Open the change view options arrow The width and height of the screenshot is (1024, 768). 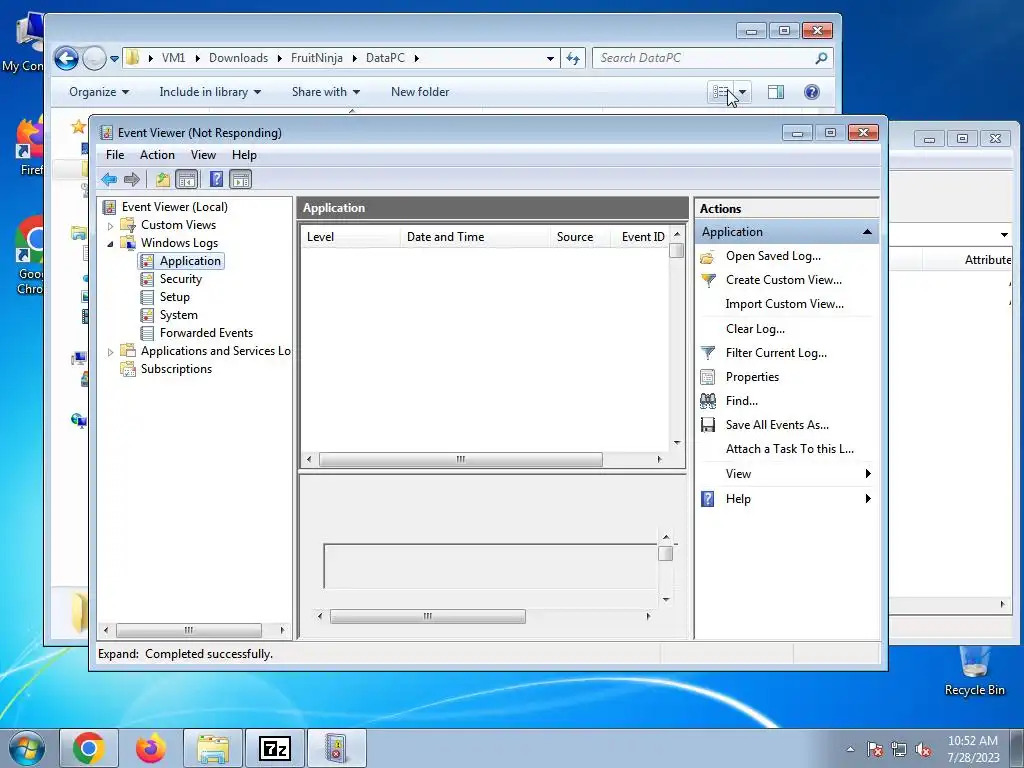743,92
